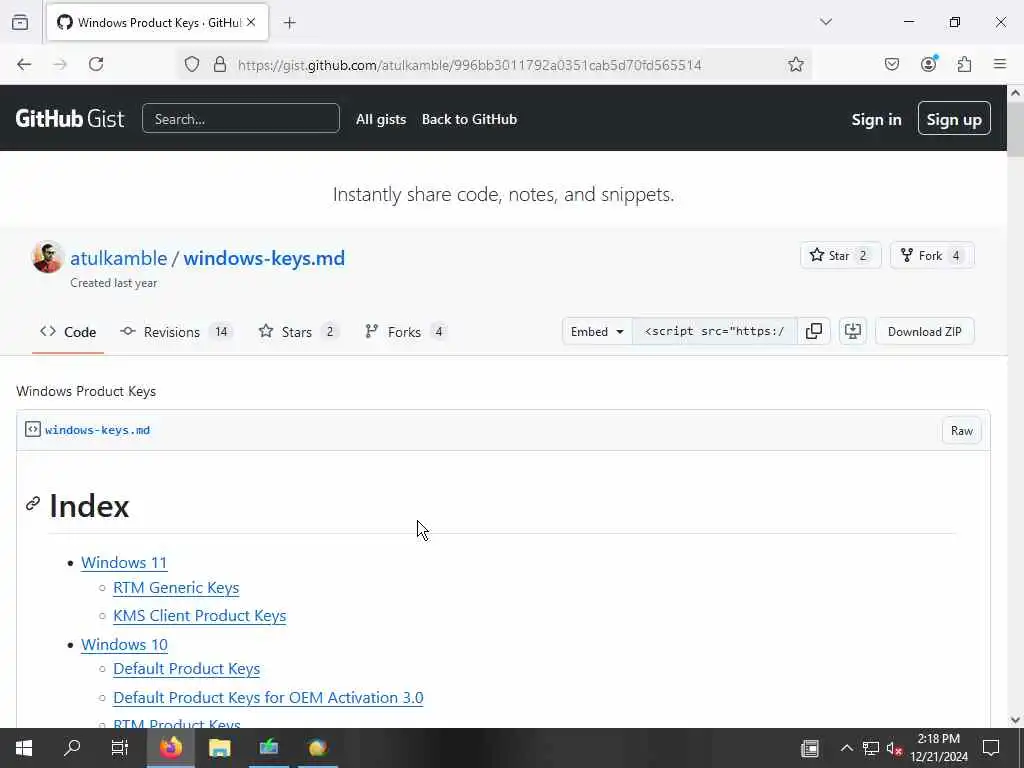The height and width of the screenshot is (768, 1024).
Task: Focus the gist Search field
Action: point(240,119)
